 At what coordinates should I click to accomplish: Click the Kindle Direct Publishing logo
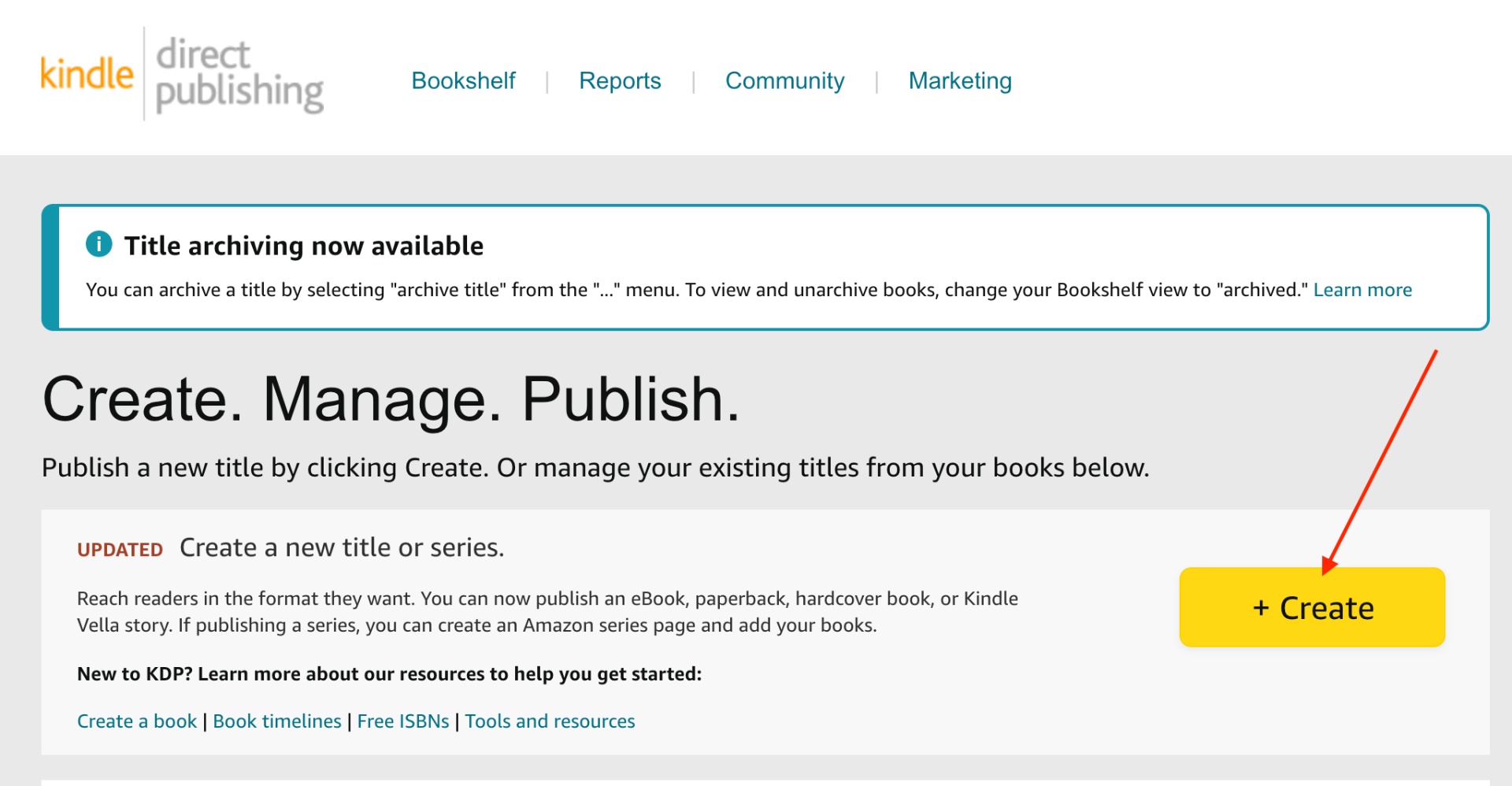coord(182,75)
